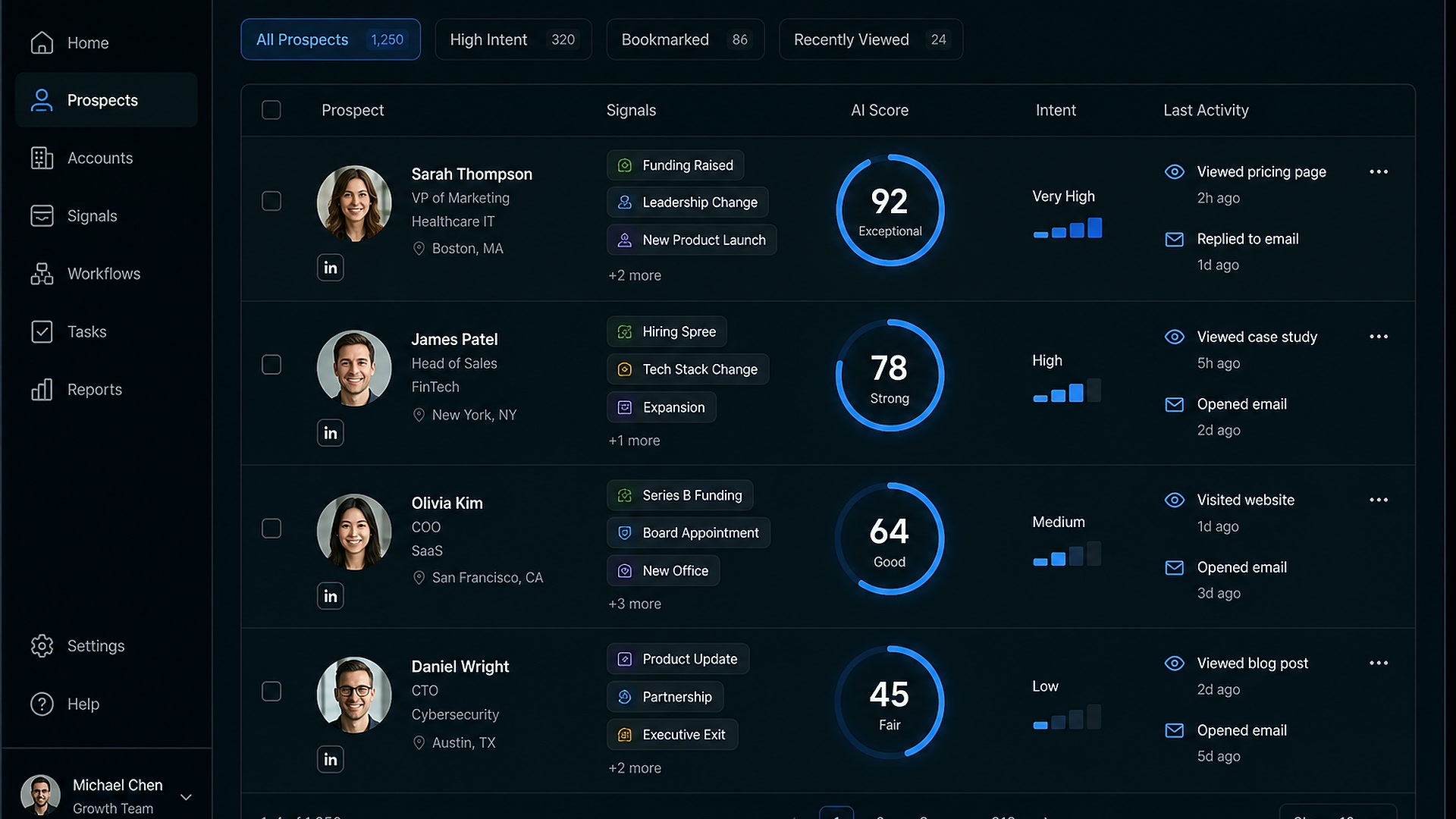Open the Help question mark icon
Image resolution: width=1456 pixels, height=819 pixels.
point(42,704)
